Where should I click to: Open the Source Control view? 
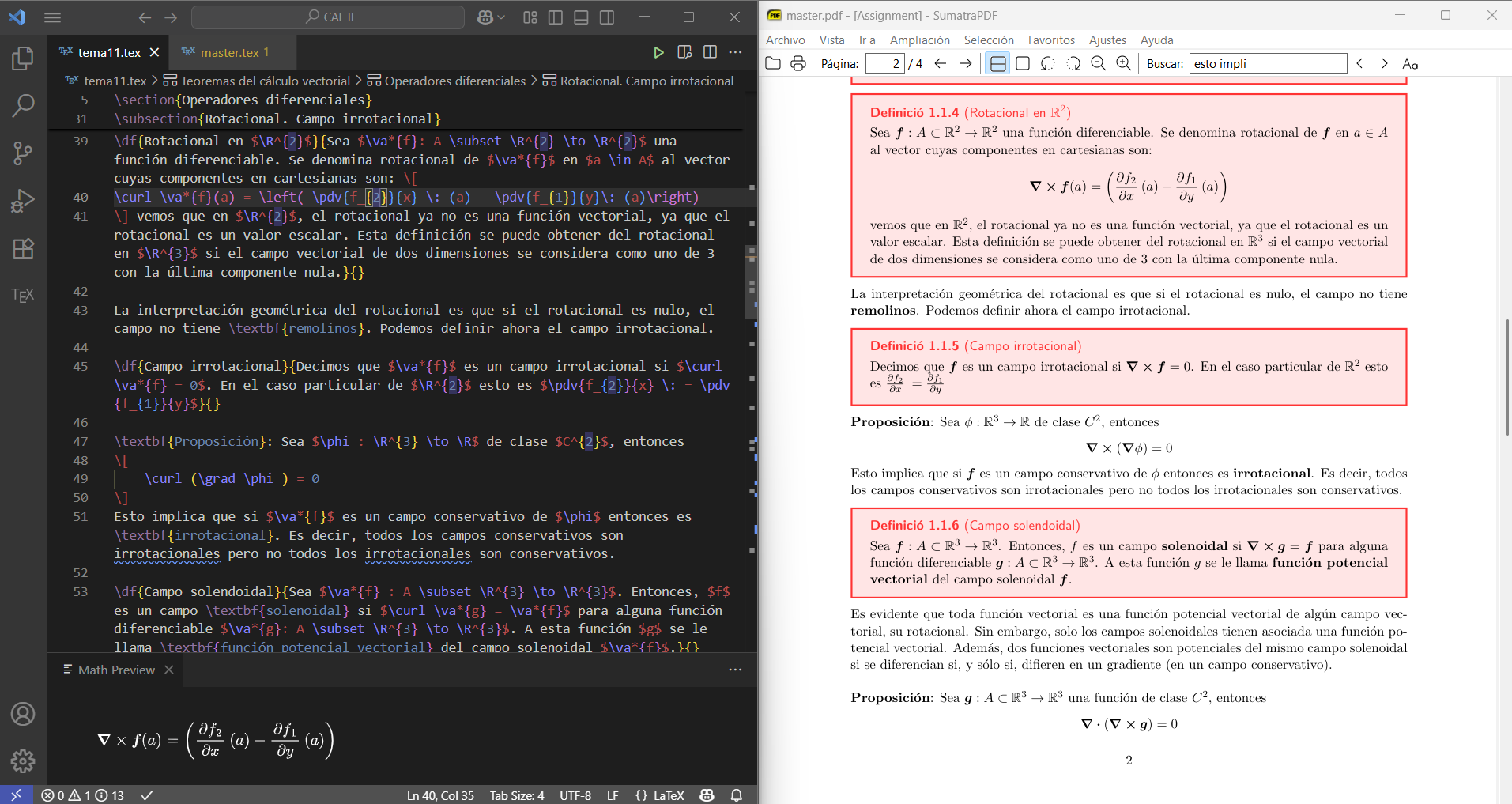[x=23, y=153]
